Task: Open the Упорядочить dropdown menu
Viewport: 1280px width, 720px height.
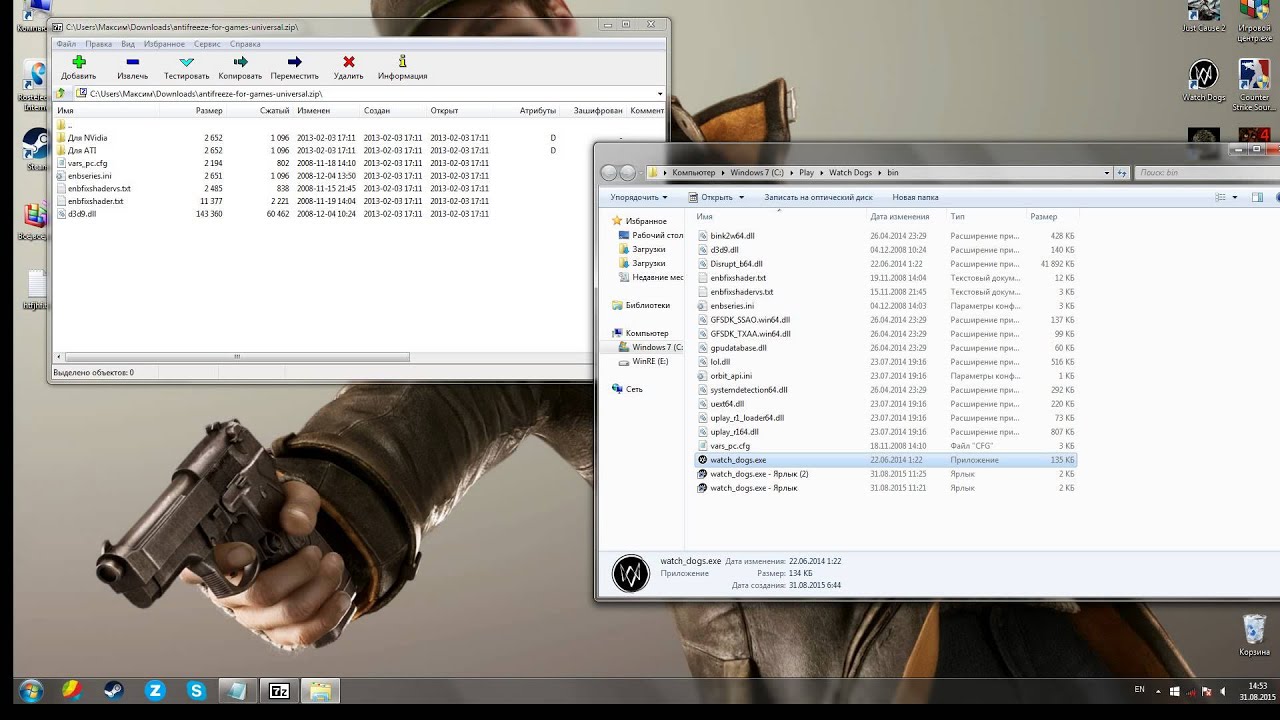Action: 638,197
